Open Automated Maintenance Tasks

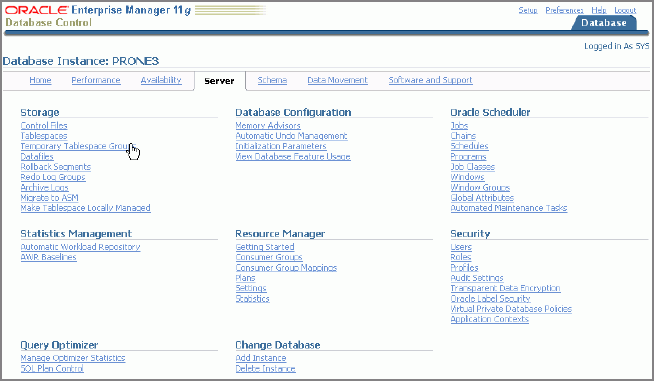[509, 208]
